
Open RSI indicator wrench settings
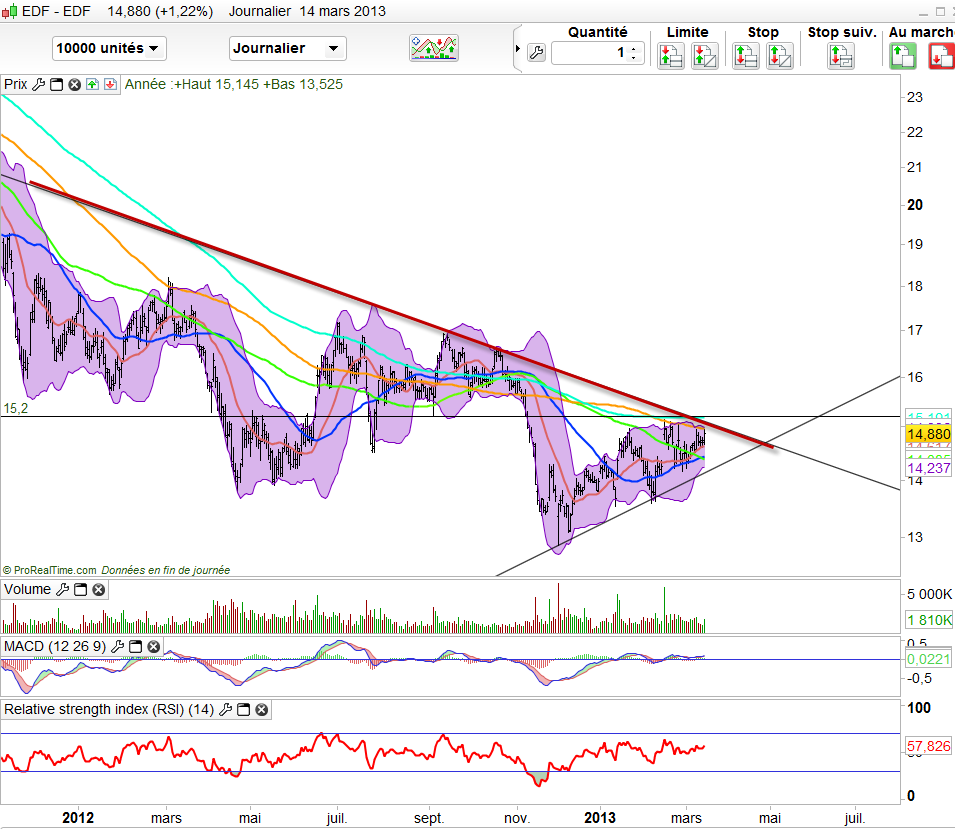225,710
